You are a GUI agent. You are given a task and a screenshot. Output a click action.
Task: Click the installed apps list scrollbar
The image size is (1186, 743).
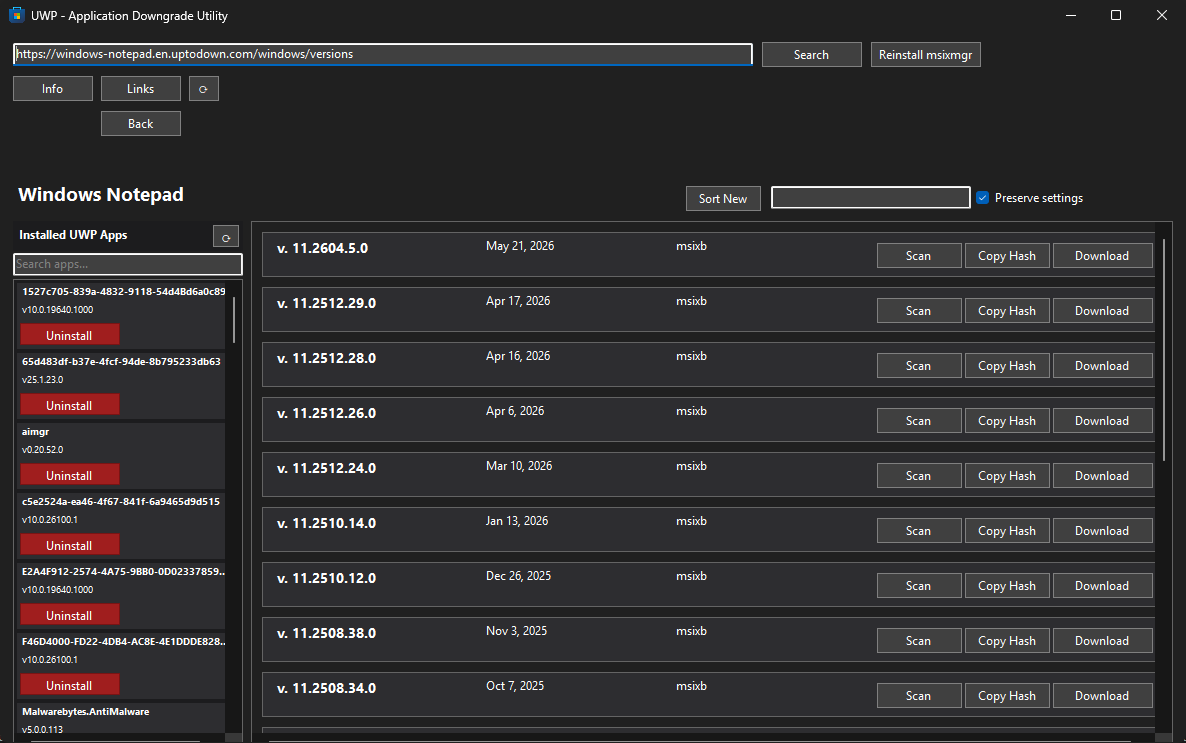click(234, 319)
